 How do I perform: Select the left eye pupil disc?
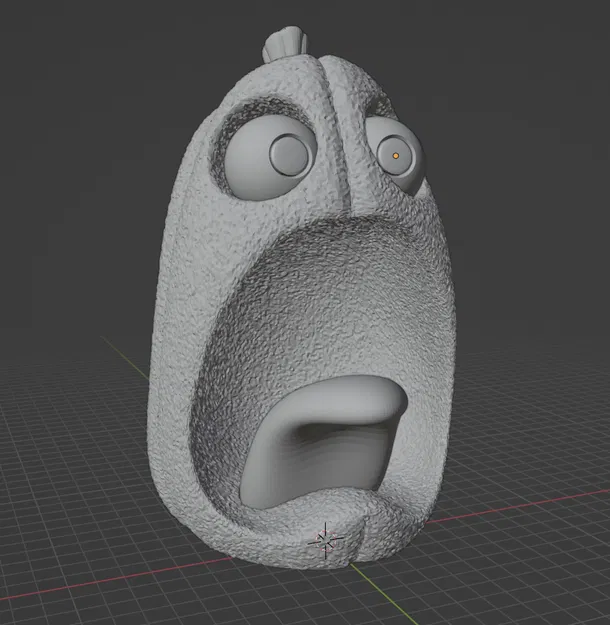point(289,156)
